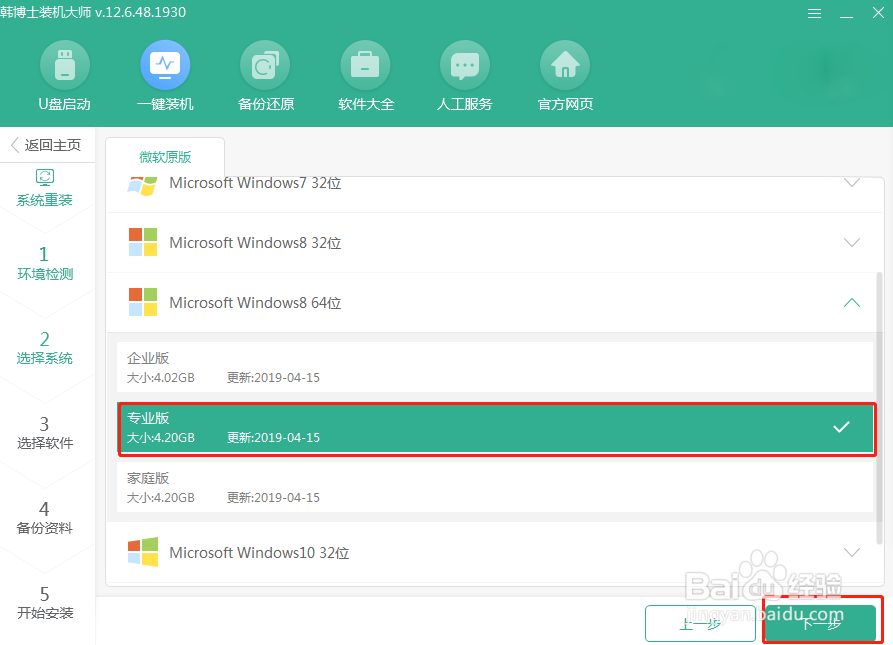Close the 韩博士装机大师 window
This screenshot has width=893, height=645.
click(878, 13)
